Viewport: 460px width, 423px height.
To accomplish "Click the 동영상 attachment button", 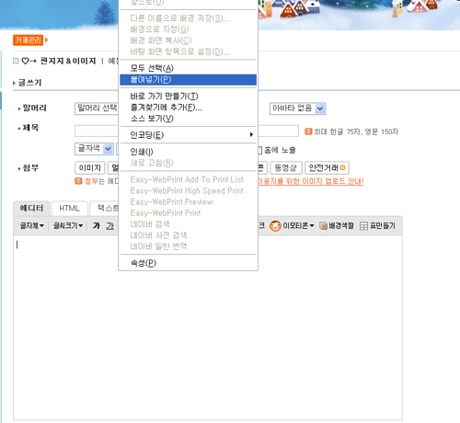I will point(286,168).
